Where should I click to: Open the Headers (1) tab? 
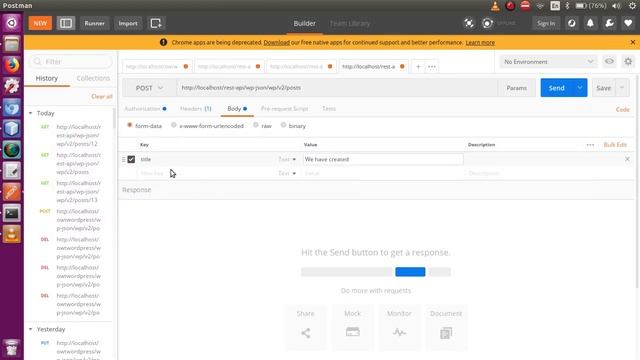point(196,109)
